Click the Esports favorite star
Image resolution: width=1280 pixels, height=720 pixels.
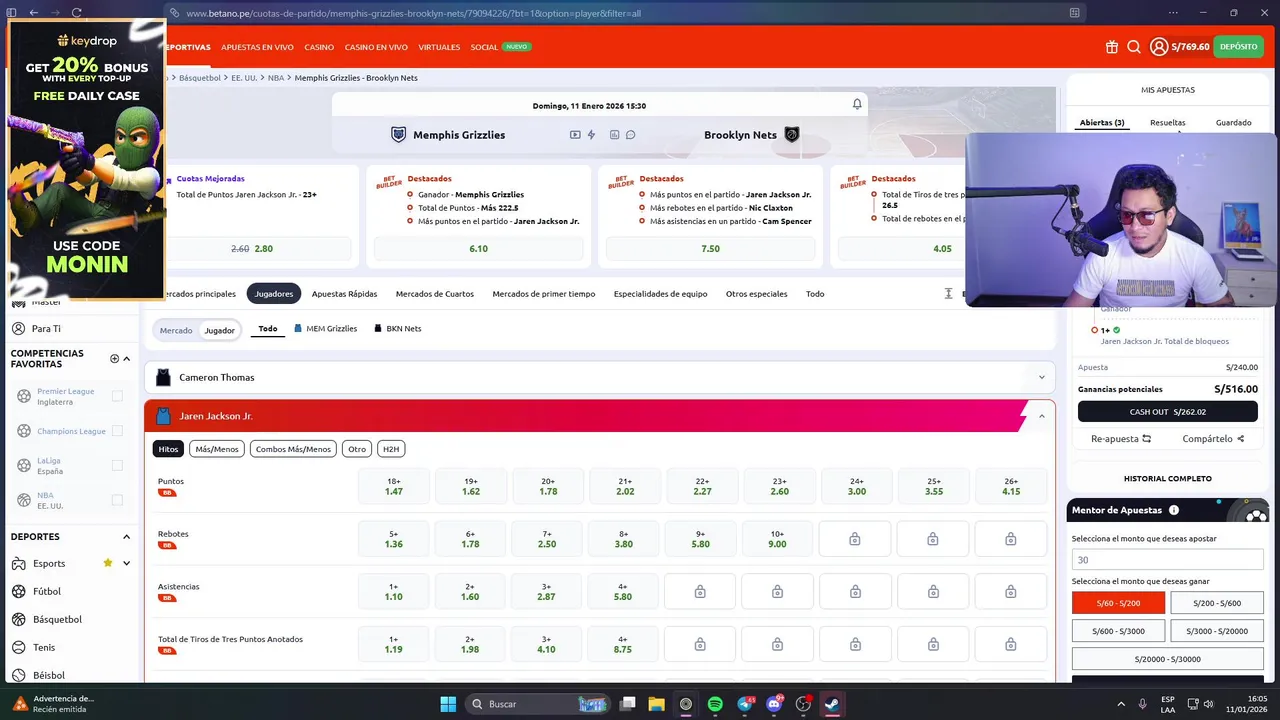[108, 563]
